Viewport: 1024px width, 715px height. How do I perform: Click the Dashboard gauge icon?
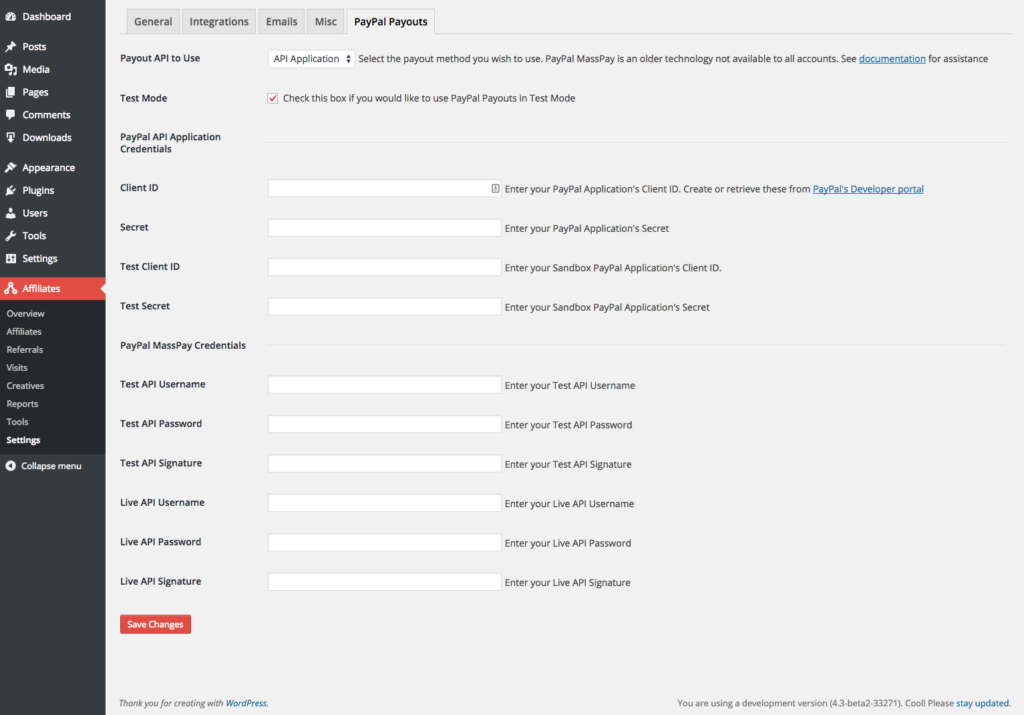tap(10, 16)
